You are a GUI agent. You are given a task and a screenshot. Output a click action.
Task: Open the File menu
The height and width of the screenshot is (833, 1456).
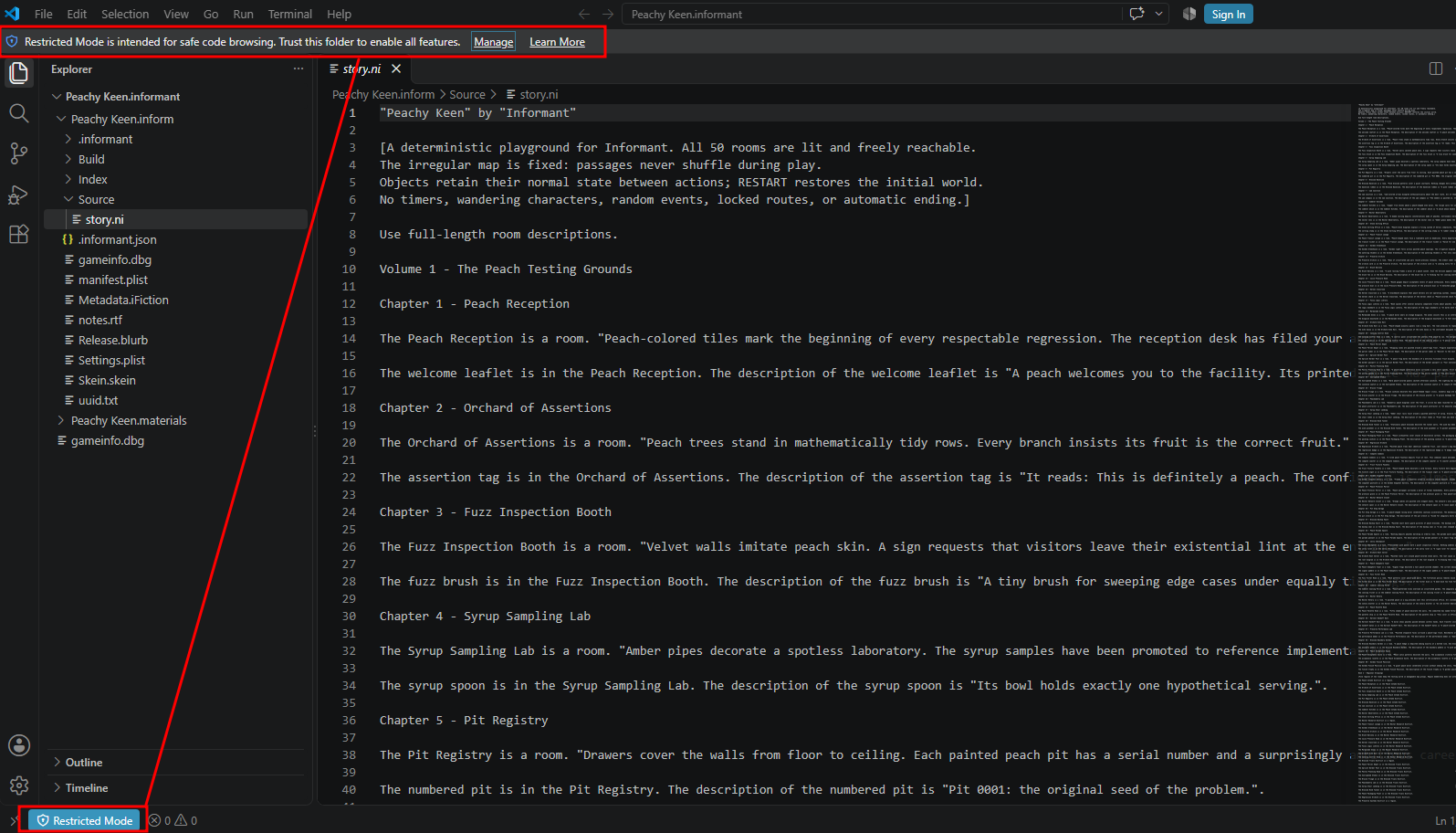point(44,14)
